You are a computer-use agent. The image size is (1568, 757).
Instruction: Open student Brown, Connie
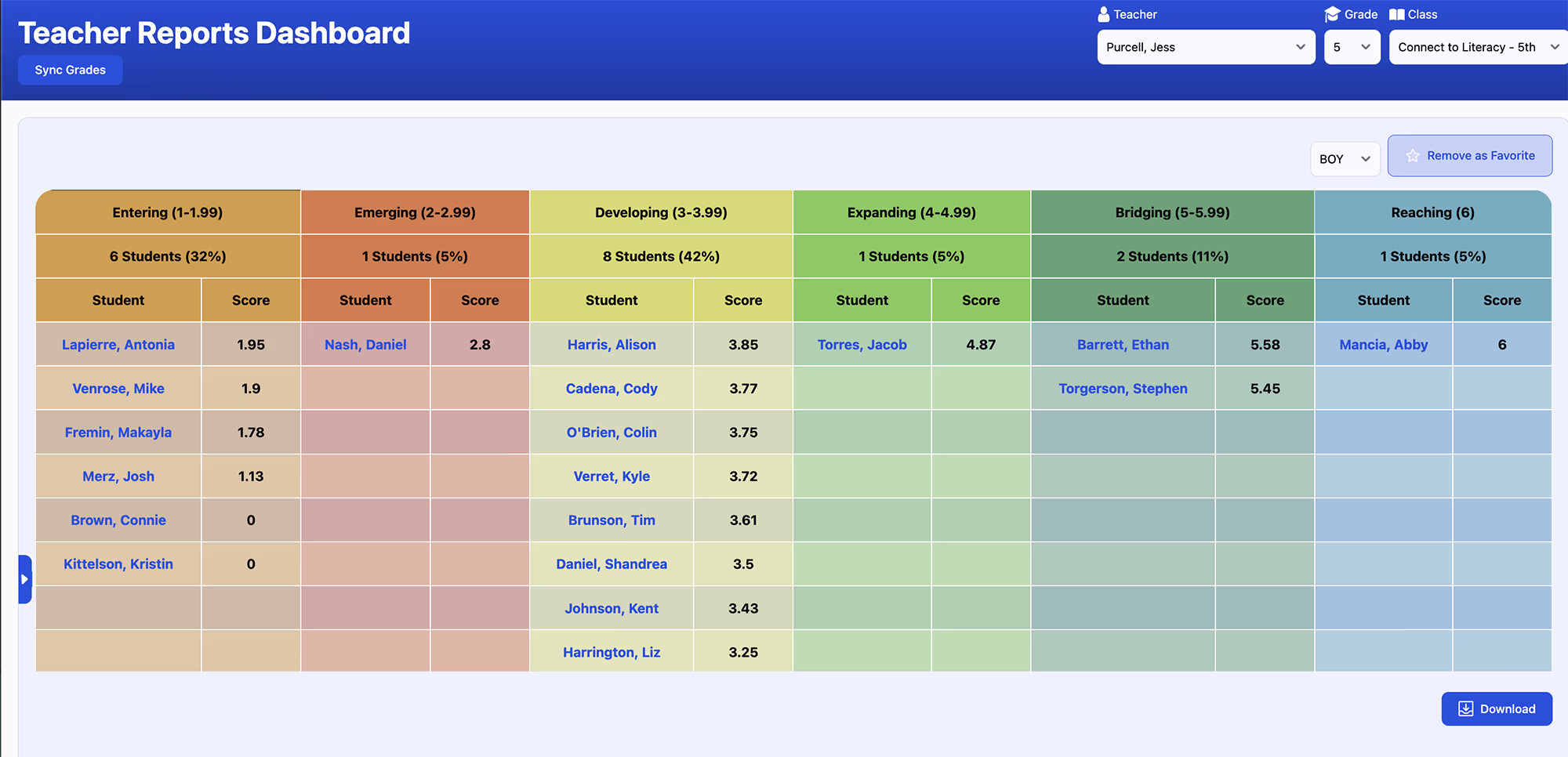pos(118,520)
